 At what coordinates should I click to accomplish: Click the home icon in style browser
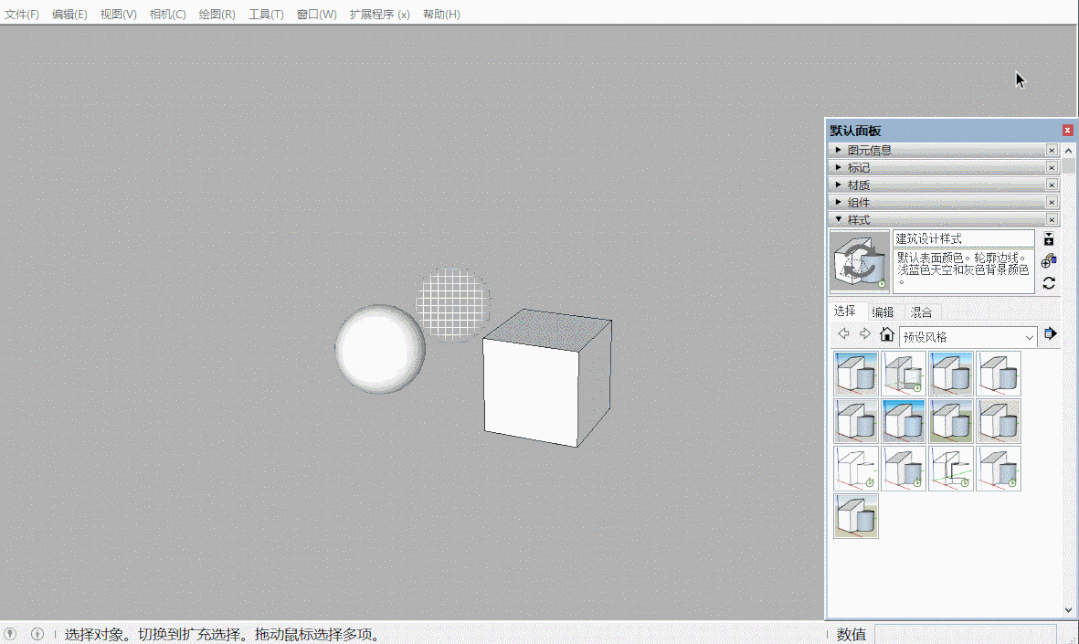(886, 334)
